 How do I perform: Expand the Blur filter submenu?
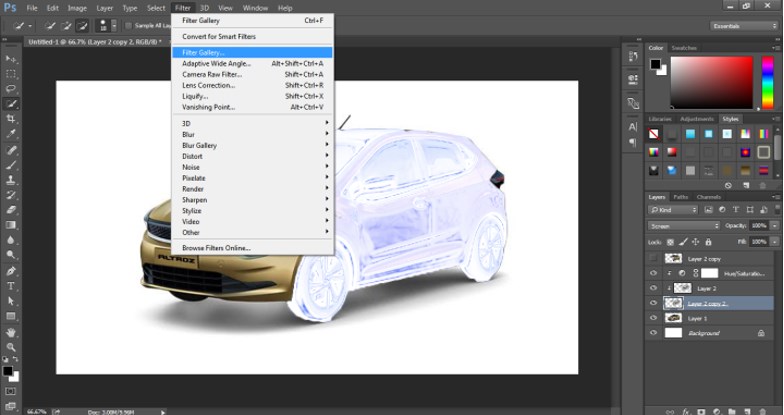(x=253, y=134)
